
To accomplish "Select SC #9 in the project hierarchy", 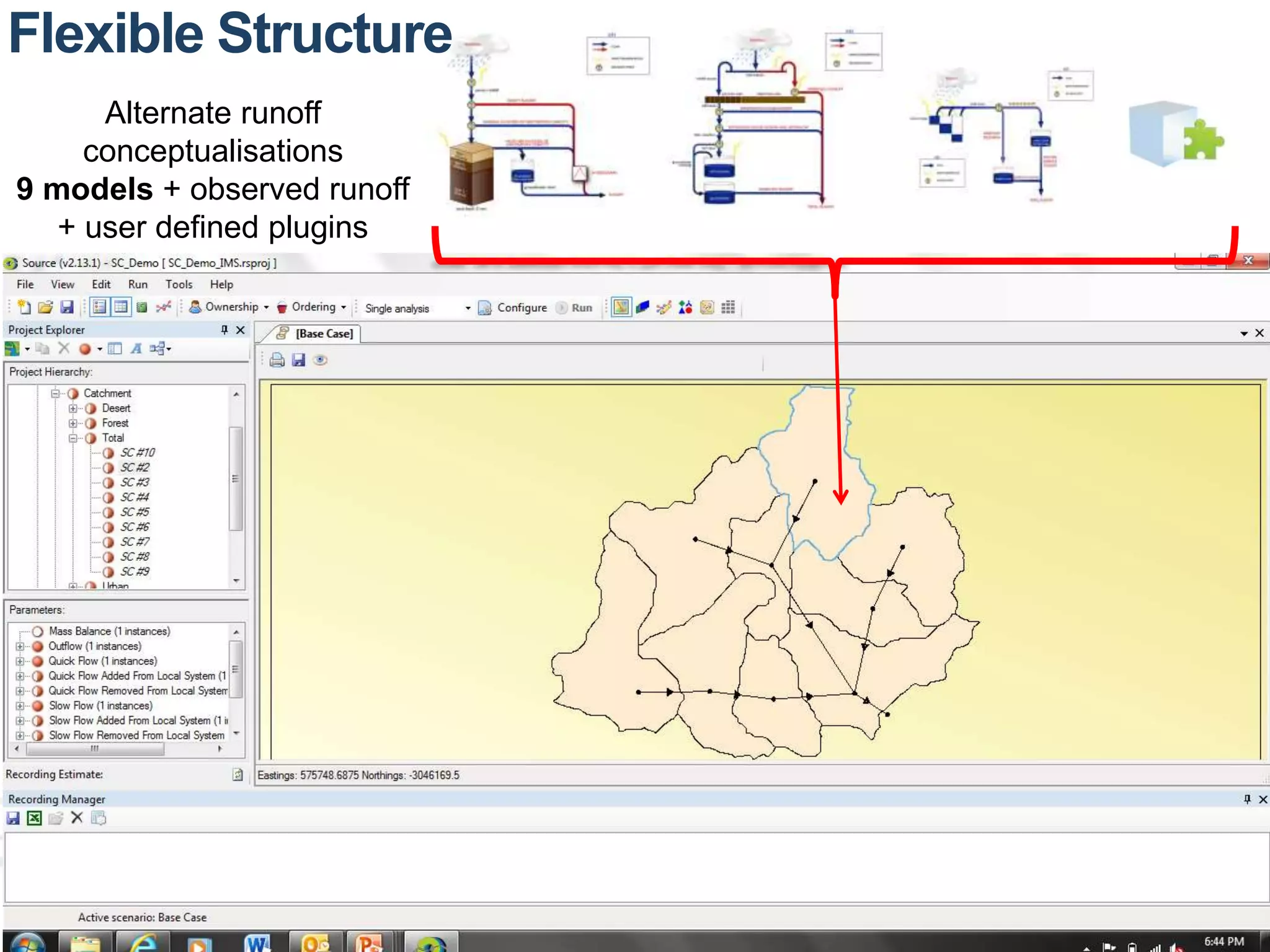I will click(135, 571).
